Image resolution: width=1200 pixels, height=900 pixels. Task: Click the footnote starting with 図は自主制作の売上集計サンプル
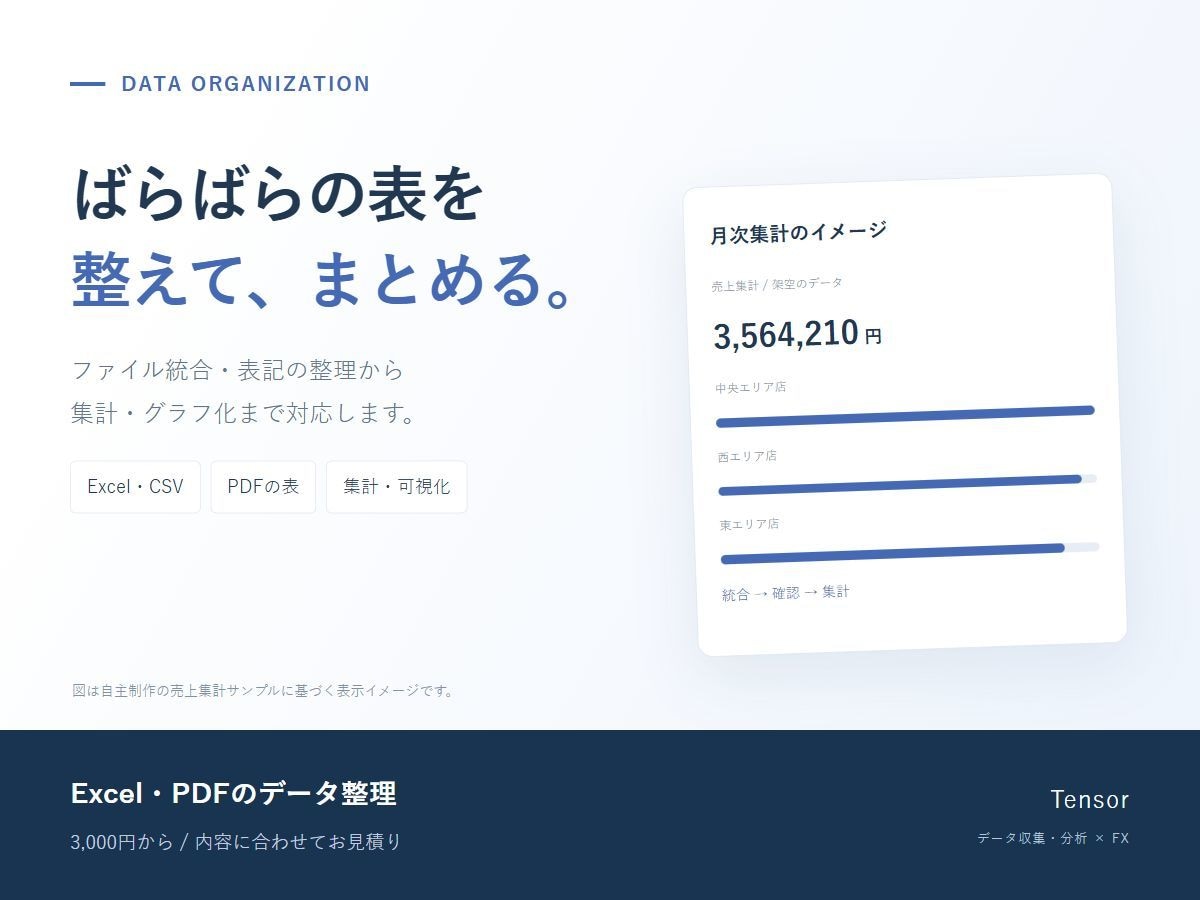click(264, 690)
